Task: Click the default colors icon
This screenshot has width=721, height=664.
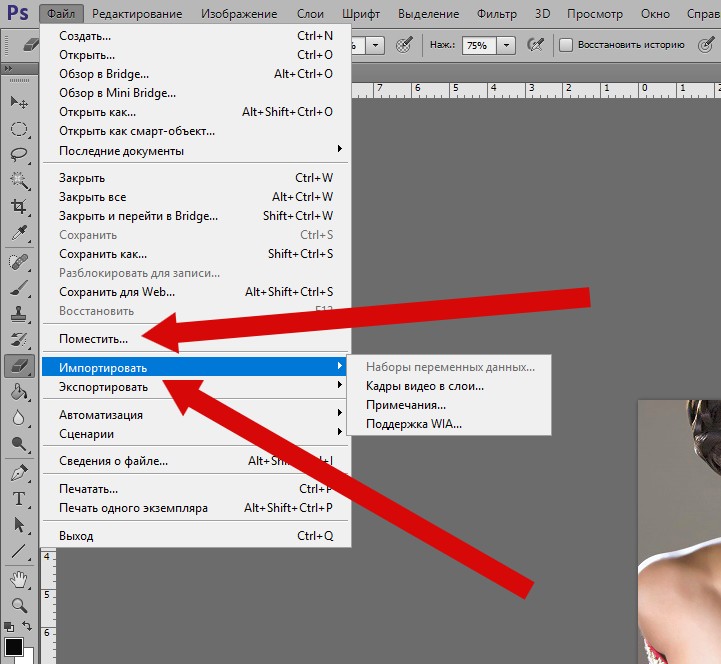Action: [x=9, y=627]
